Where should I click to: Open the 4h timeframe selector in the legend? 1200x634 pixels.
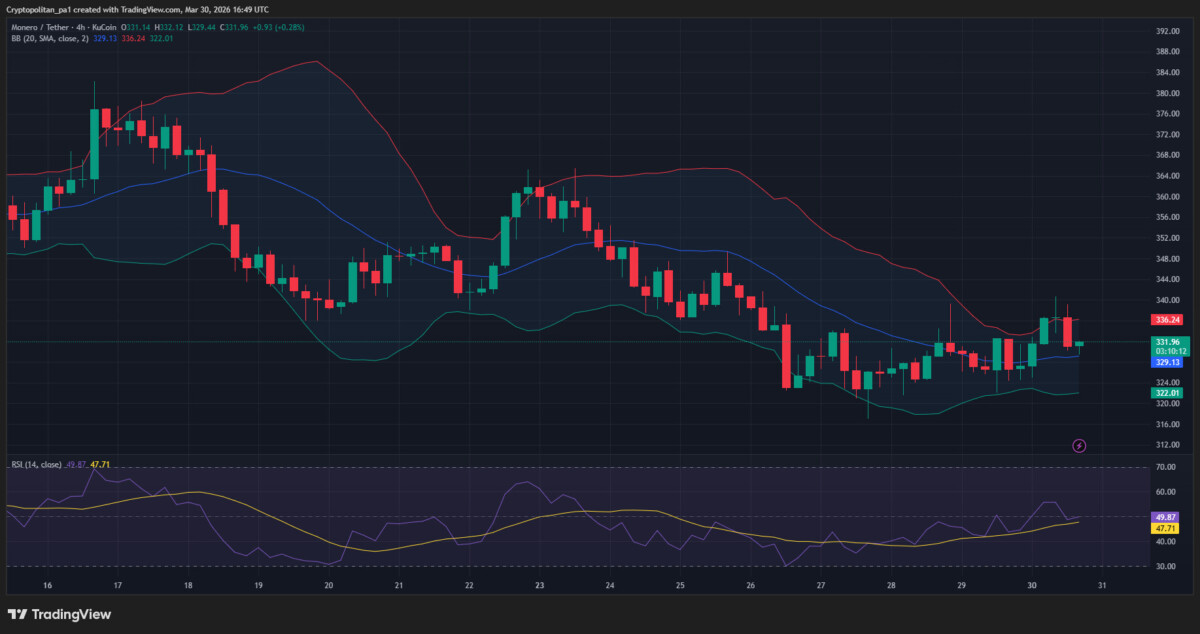[81, 29]
